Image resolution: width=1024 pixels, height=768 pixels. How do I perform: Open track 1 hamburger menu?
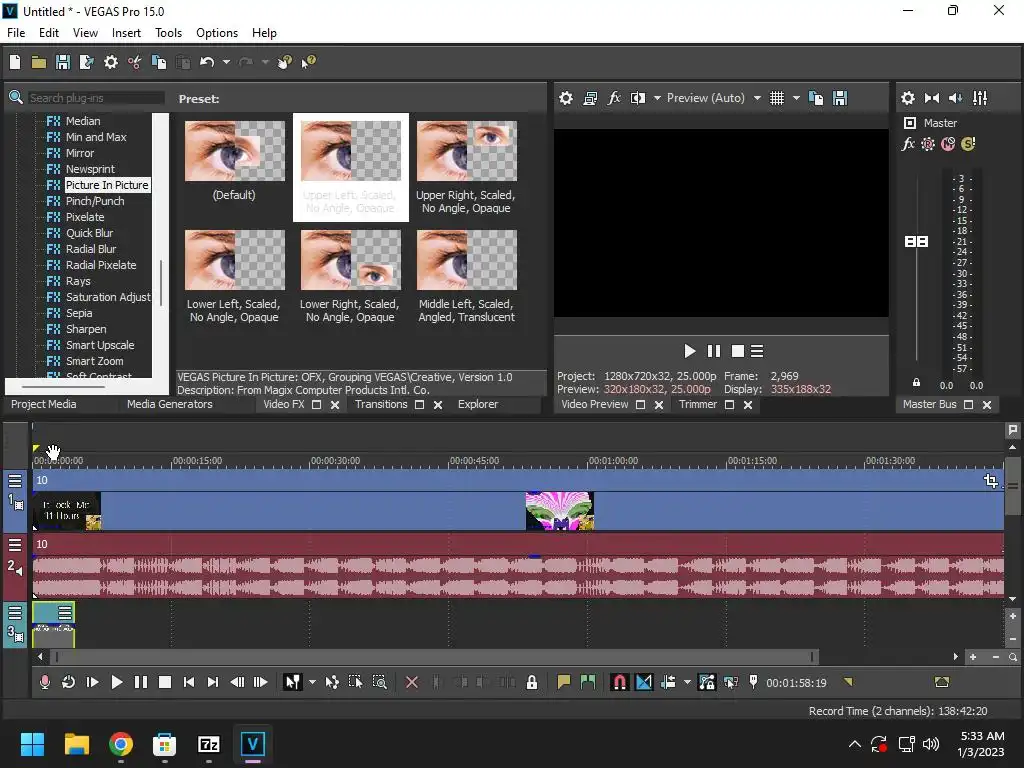click(15, 481)
